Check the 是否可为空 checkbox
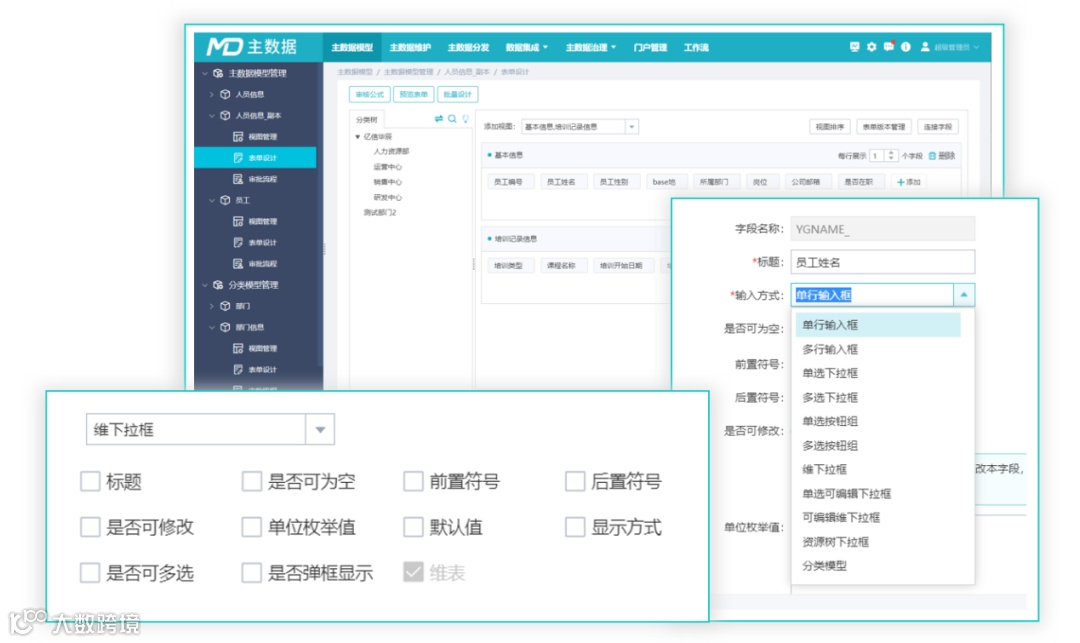This screenshot has width=1080, height=643. (251, 481)
